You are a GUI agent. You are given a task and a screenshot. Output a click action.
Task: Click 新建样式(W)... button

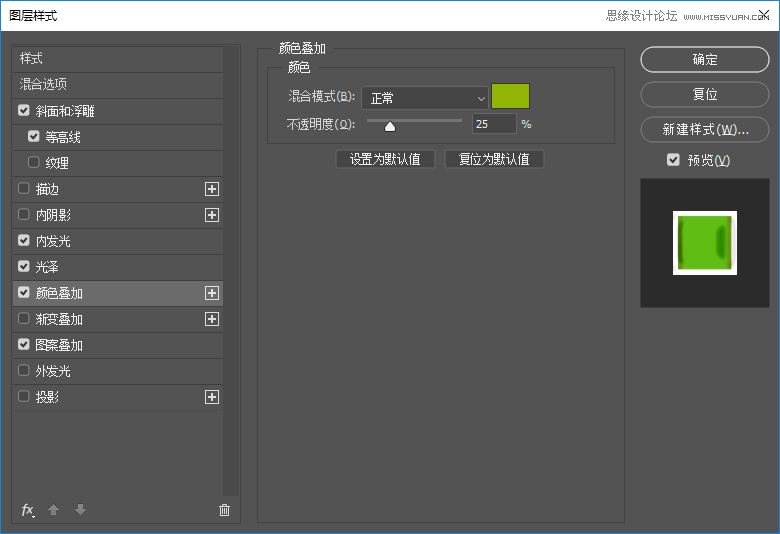[x=705, y=129]
